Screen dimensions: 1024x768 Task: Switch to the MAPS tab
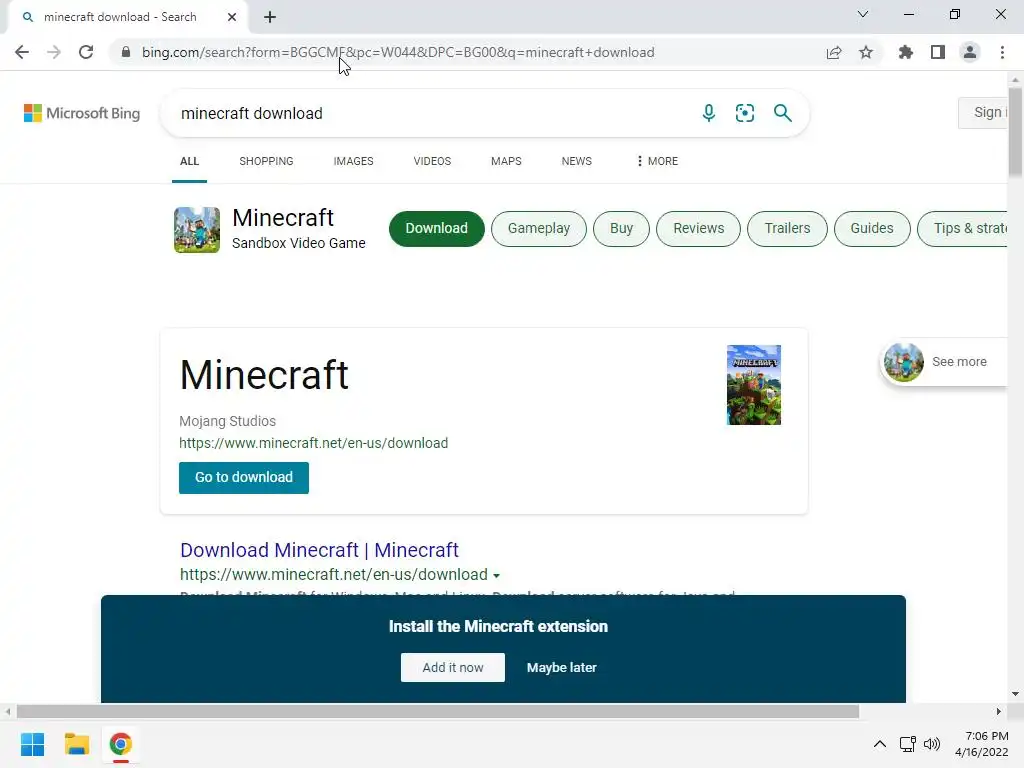pos(506,161)
